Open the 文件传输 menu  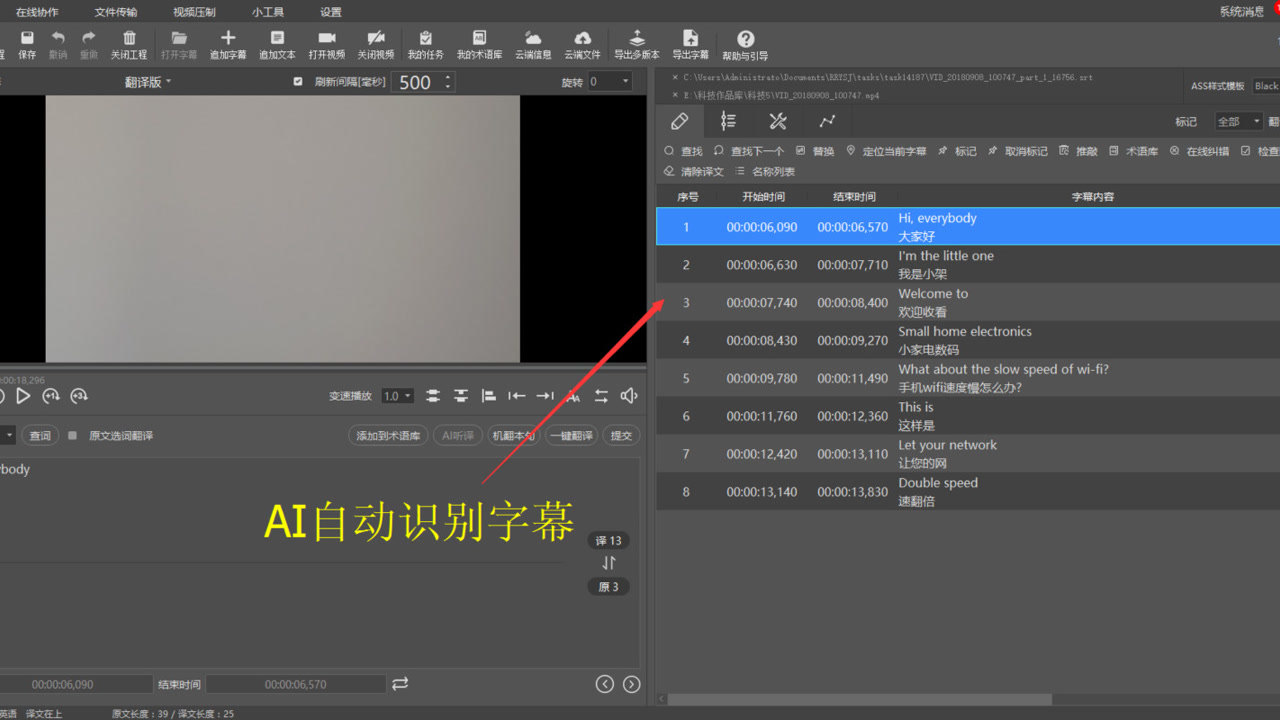116,12
